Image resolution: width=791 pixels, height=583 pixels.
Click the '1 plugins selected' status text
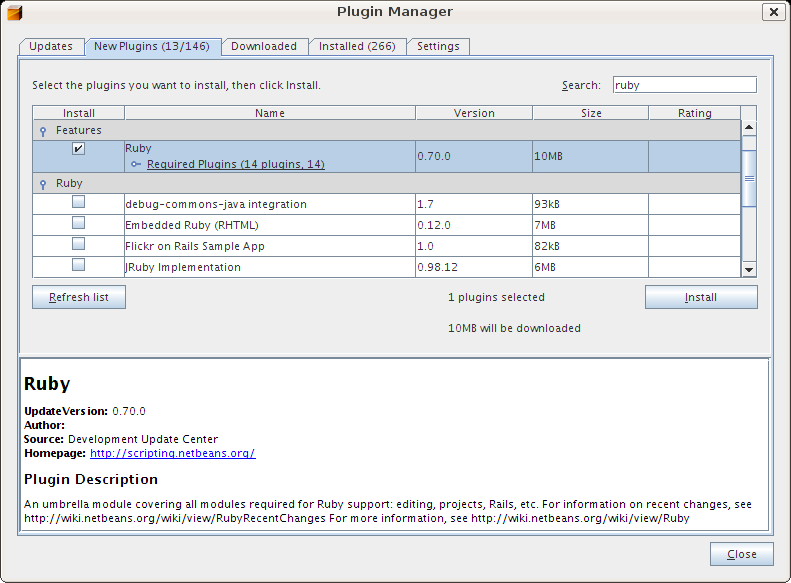point(496,297)
